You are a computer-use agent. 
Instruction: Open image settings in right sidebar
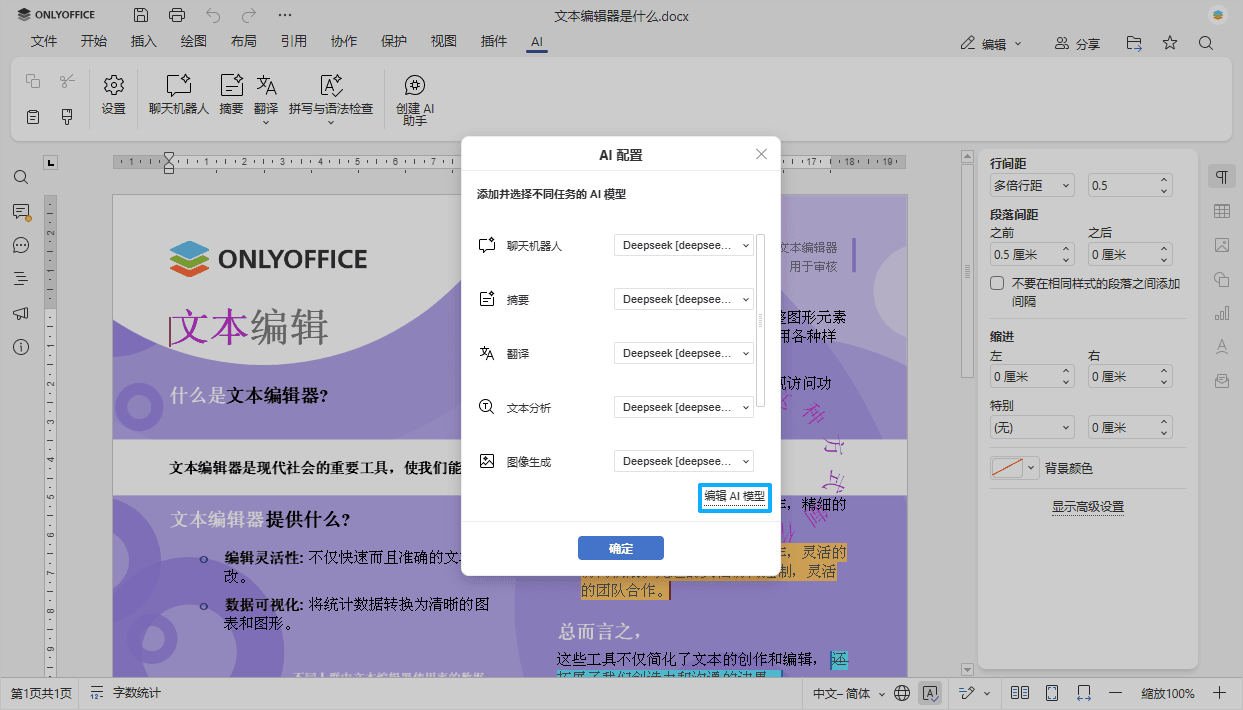pyautogui.click(x=1221, y=245)
